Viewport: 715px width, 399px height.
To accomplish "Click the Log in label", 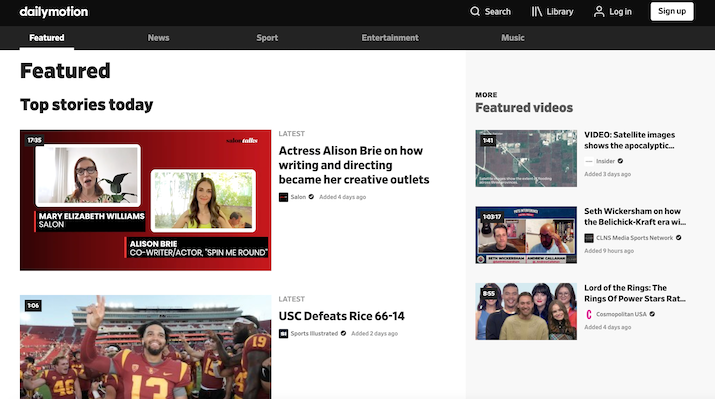I will [621, 12].
